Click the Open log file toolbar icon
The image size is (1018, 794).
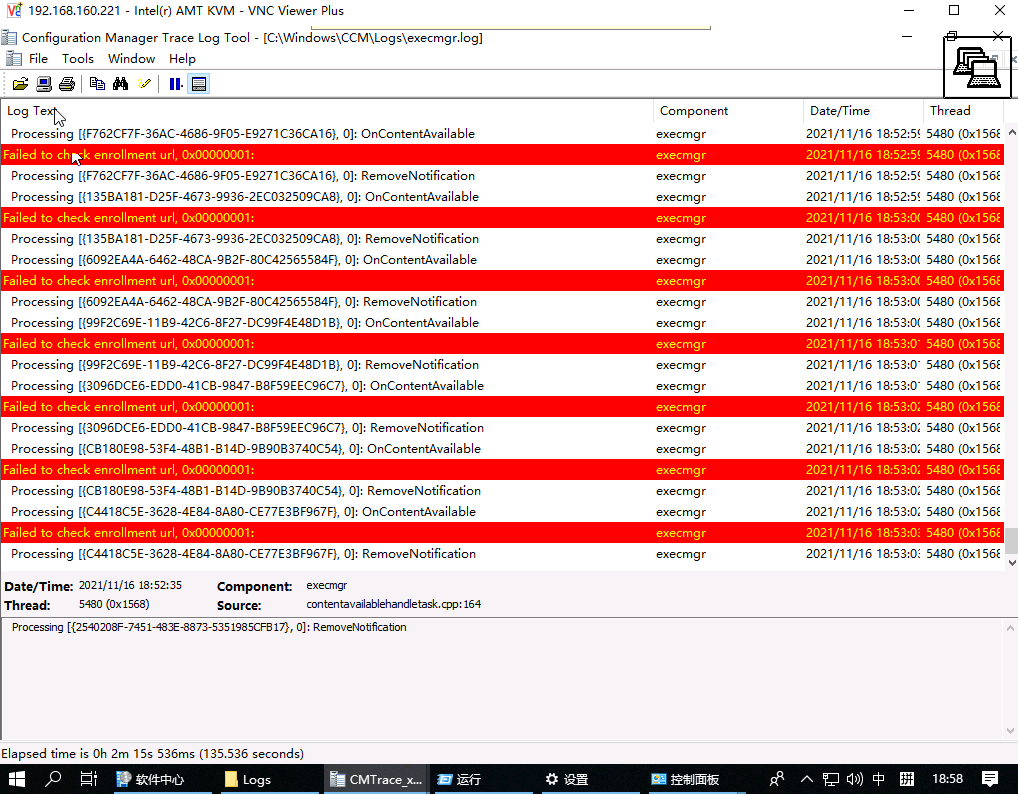click(x=20, y=84)
